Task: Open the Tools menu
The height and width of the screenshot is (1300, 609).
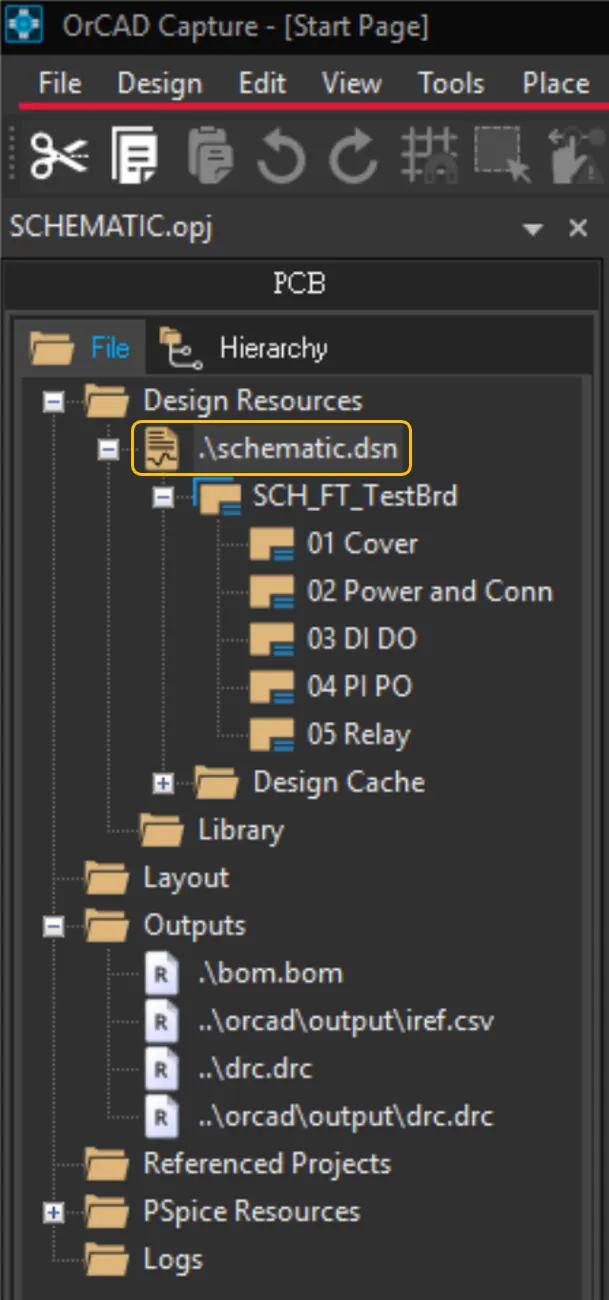Action: coord(451,83)
